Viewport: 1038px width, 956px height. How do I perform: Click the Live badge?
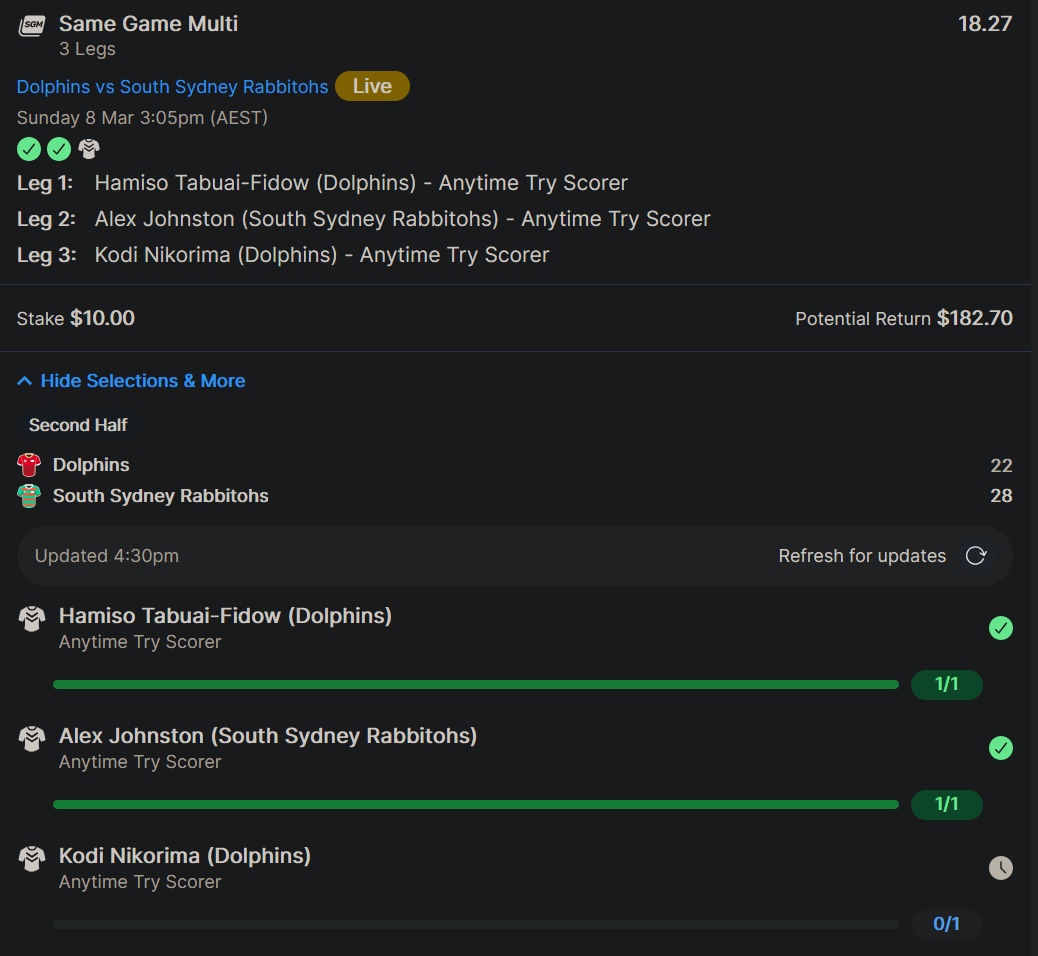(372, 86)
